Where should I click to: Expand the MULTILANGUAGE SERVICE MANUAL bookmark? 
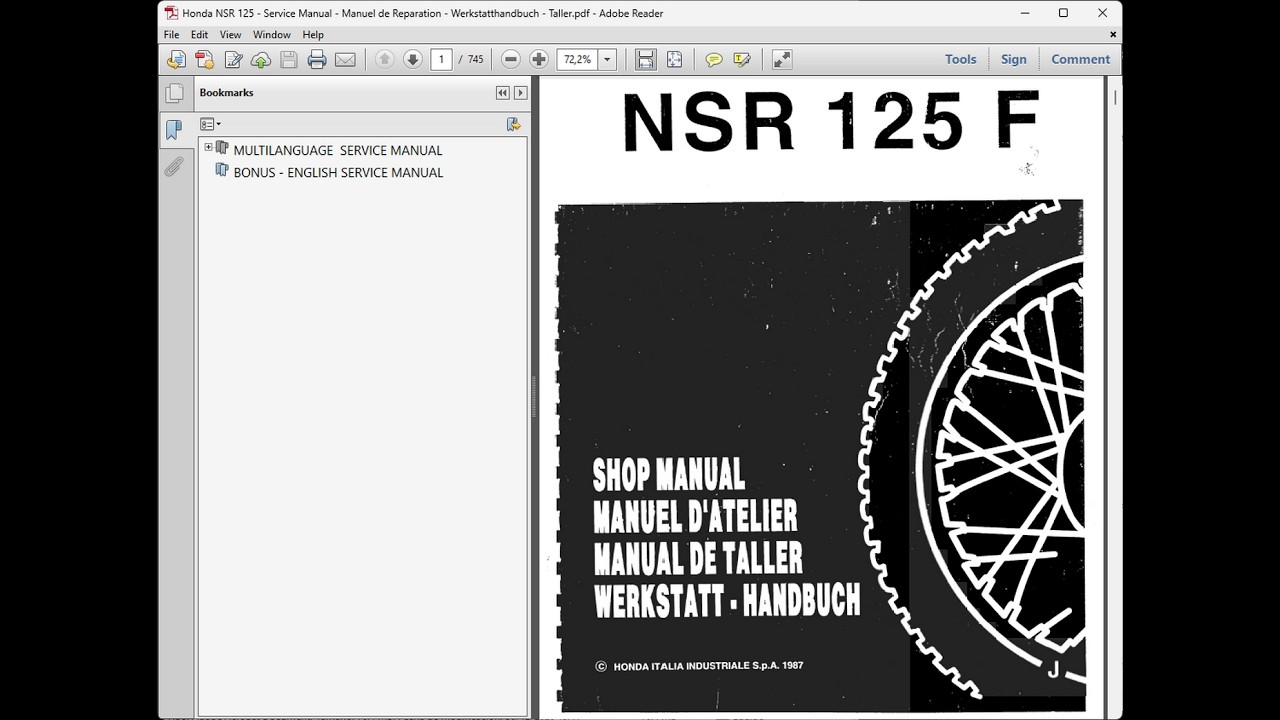pyautogui.click(x=208, y=147)
